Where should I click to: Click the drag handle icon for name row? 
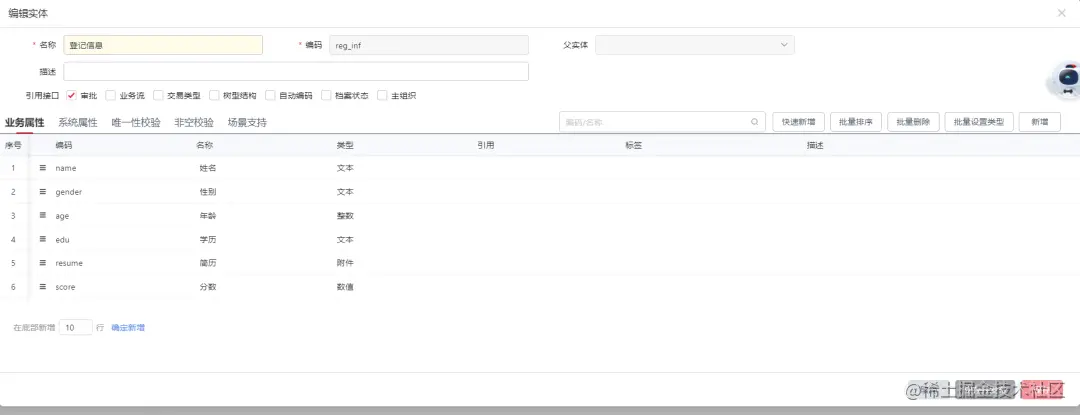point(43,168)
